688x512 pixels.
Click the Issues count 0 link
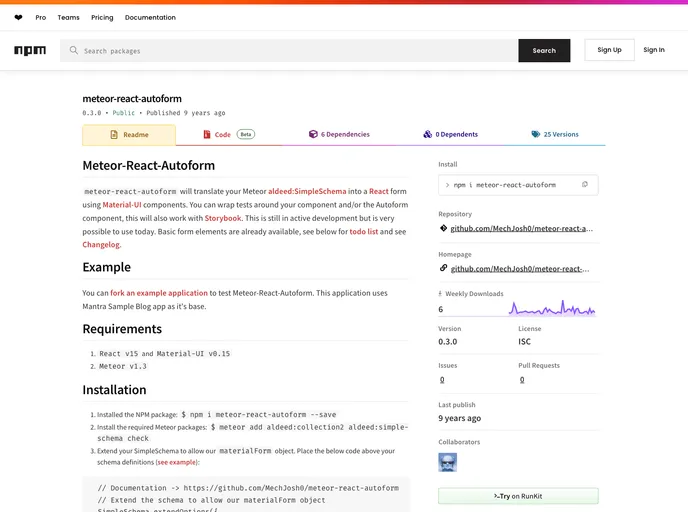point(442,380)
